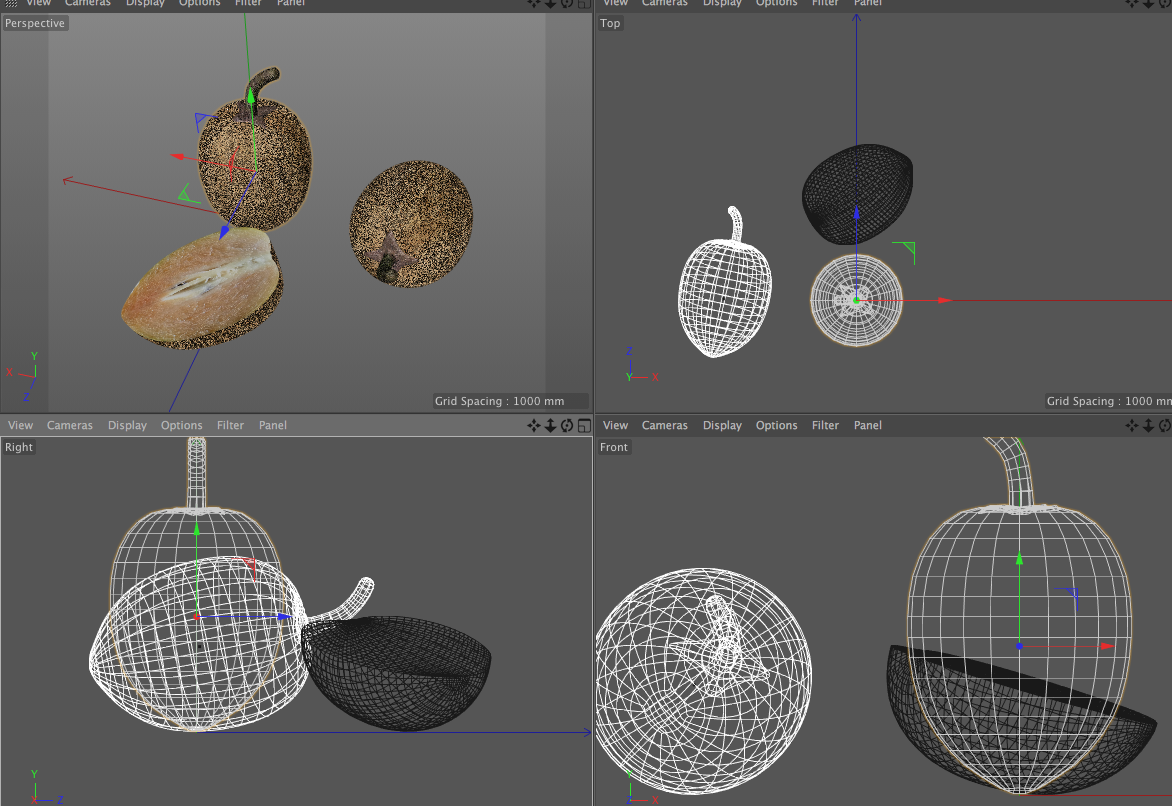This screenshot has width=1172, height=806.
Task: Click the rotate camera icon in Right viewport
Action: click(x=567, y=425)
